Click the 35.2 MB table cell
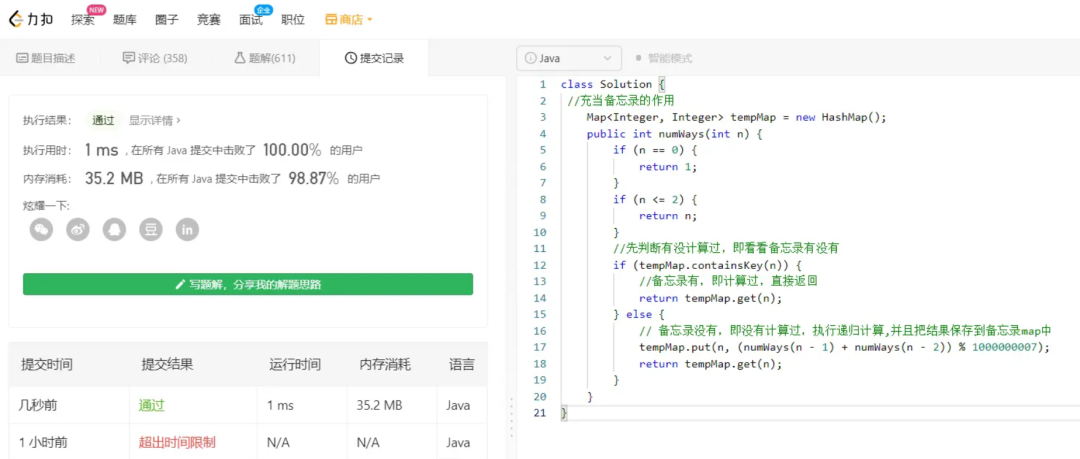Screen dimensions: 1080x459 point(380,406)
